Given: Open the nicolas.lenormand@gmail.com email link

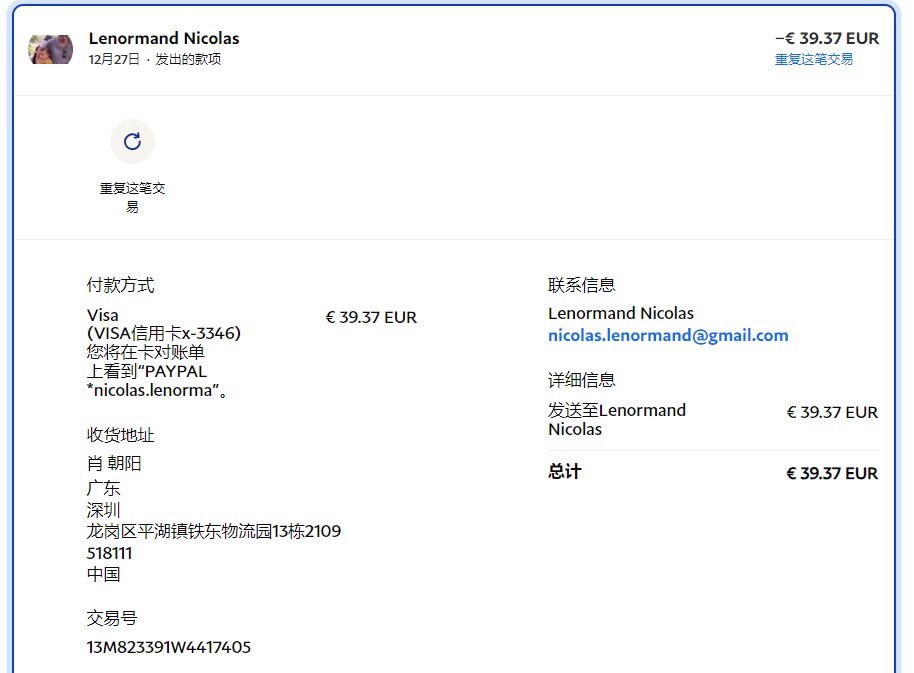Looking at the screenshot, I should pyautogui.click(x=667, y=336).
